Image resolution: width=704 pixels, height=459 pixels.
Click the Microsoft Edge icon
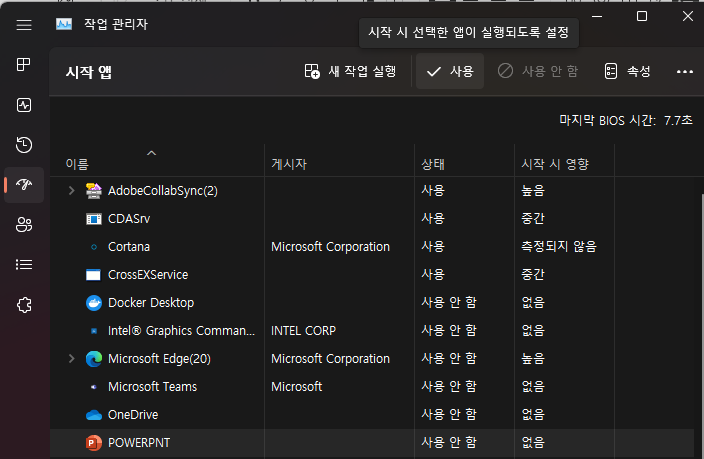tap(94, 359)
